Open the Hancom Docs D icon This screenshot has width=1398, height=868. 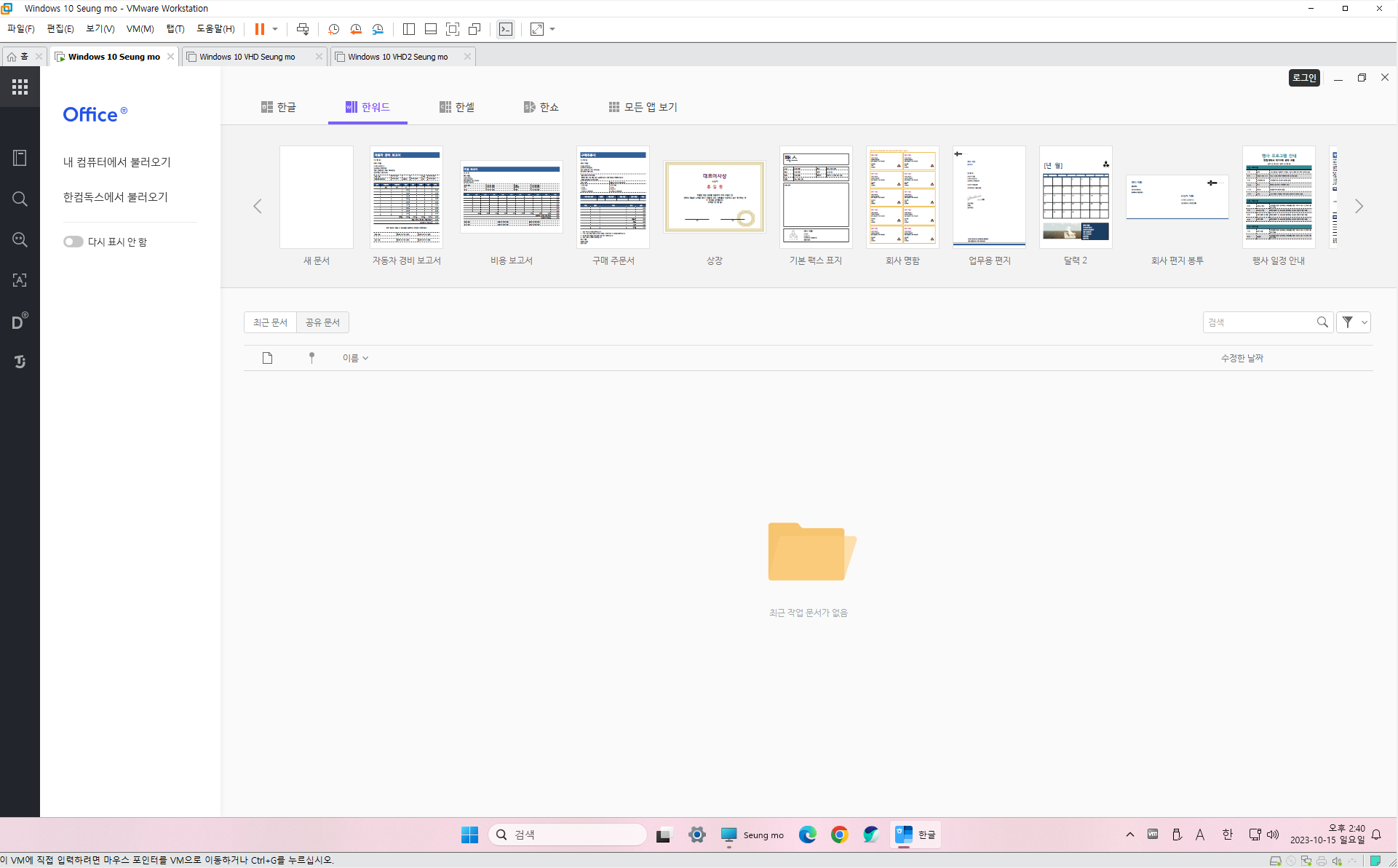pyautogui.click(x=20, y=321)
